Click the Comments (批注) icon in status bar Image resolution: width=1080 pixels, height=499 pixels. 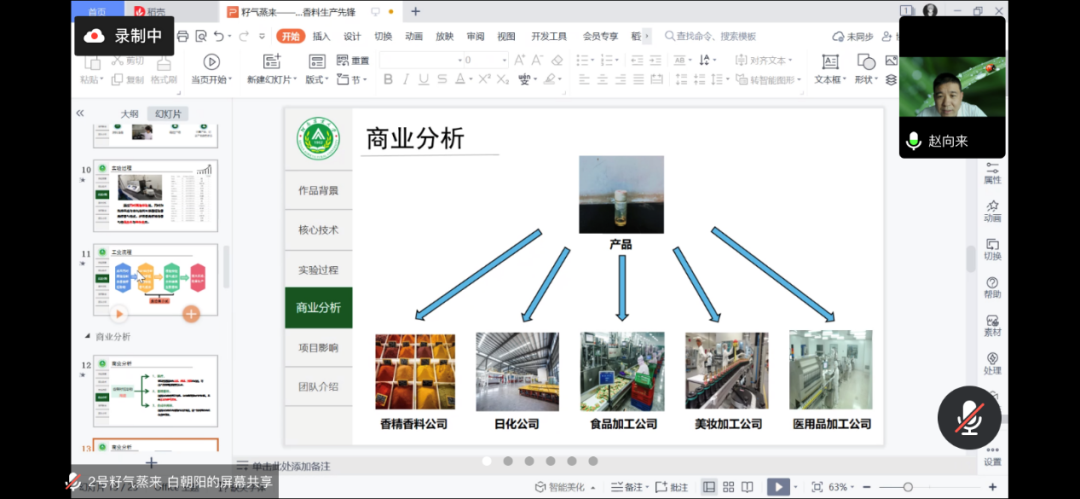pos(673,487)
